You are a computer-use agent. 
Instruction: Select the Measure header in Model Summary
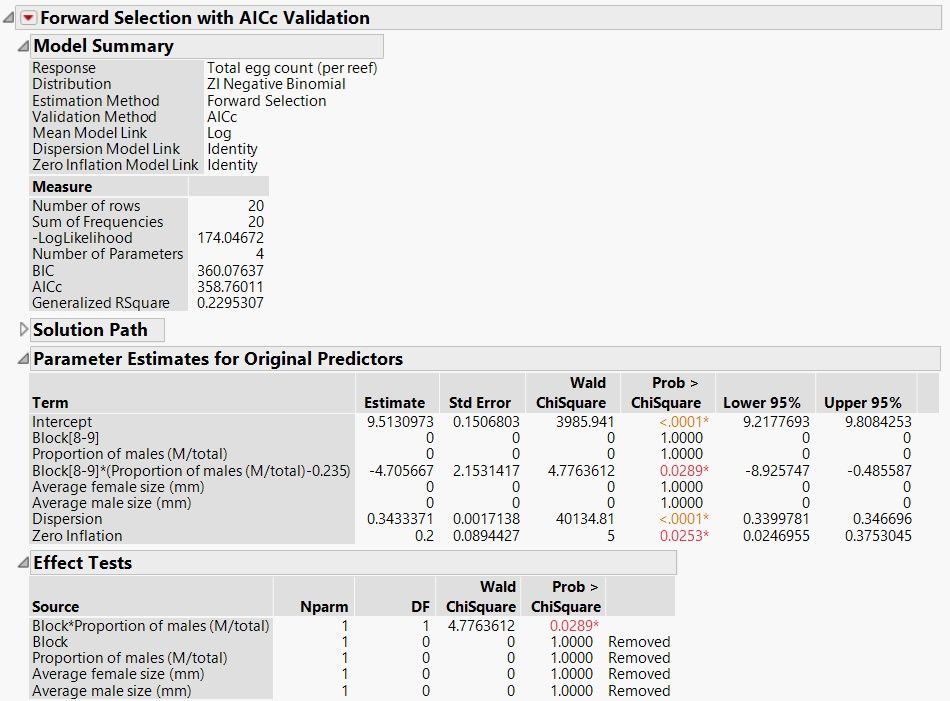coord(62,187)
